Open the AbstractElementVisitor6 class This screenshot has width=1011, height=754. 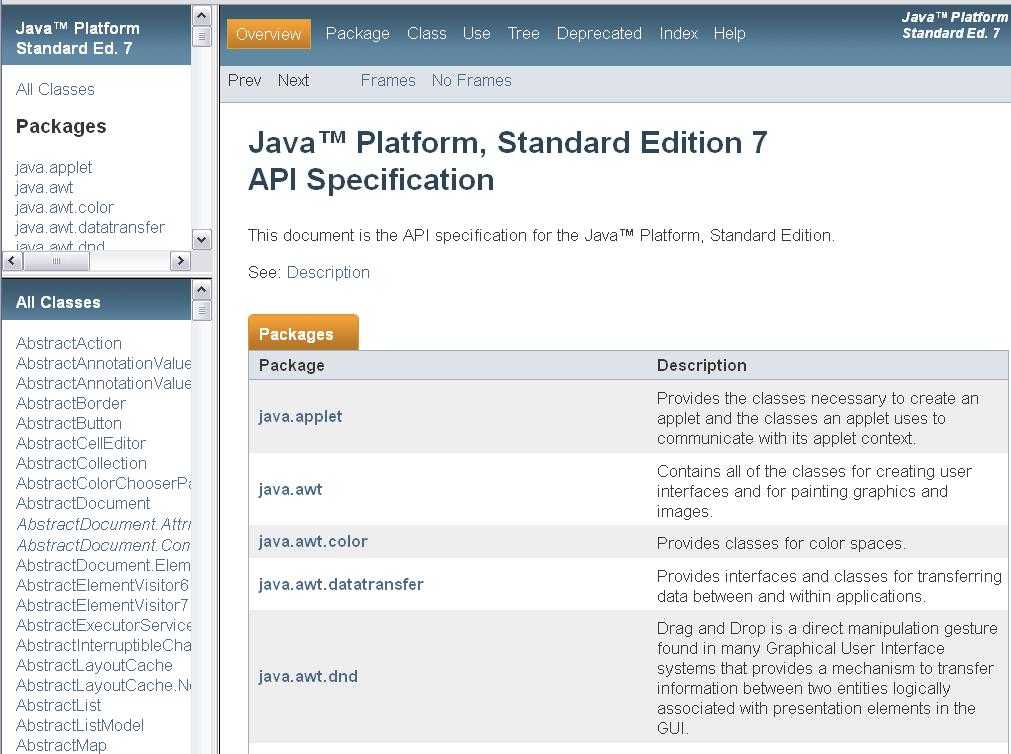pos(102,585)
